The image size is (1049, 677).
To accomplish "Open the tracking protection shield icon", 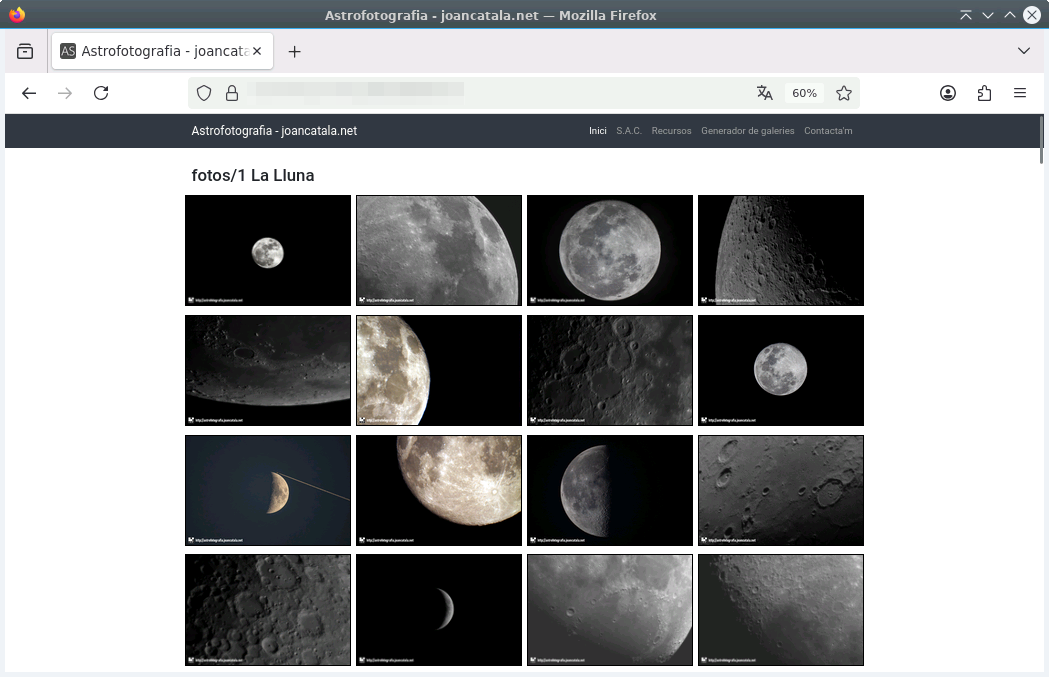I will 204,93.
